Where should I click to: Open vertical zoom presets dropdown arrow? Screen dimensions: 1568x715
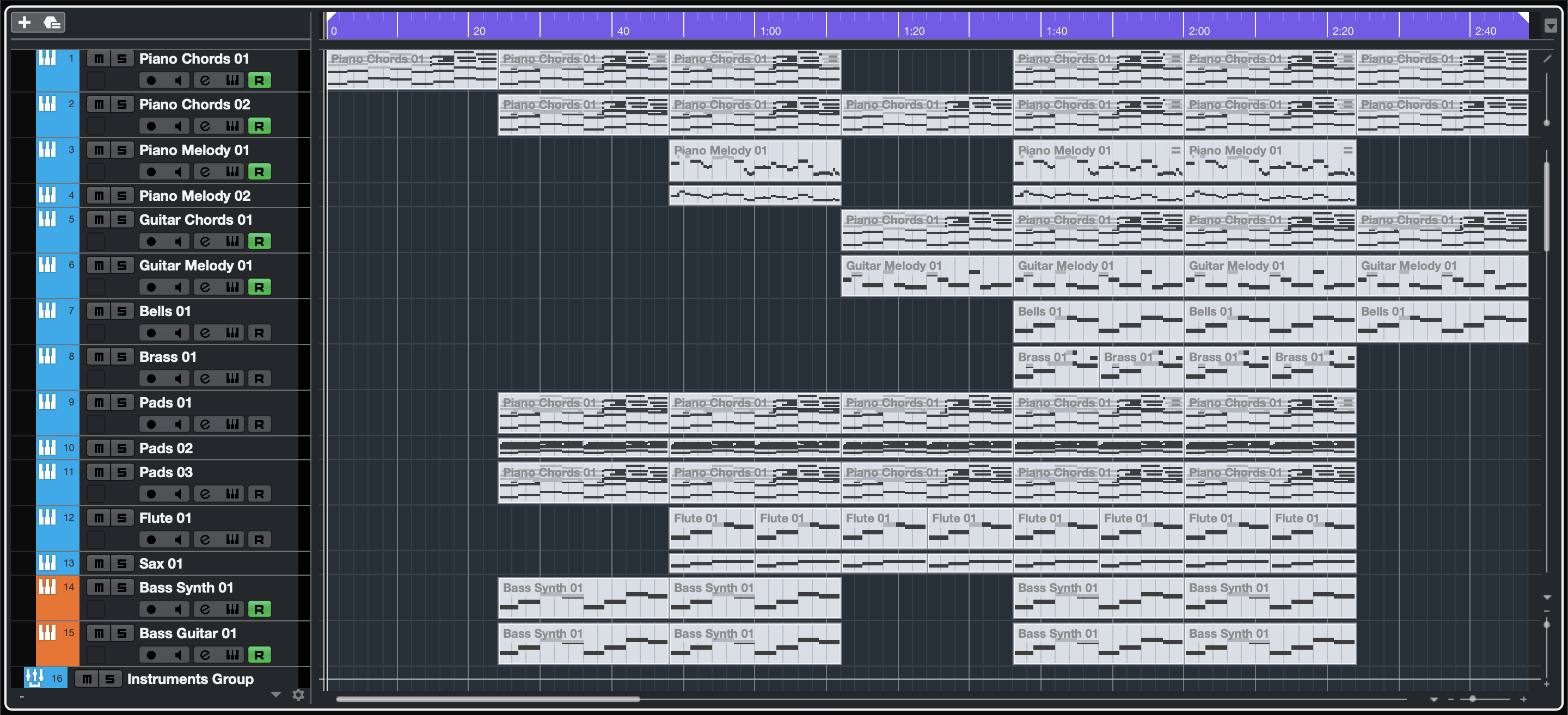click(x=1547, y=597)
